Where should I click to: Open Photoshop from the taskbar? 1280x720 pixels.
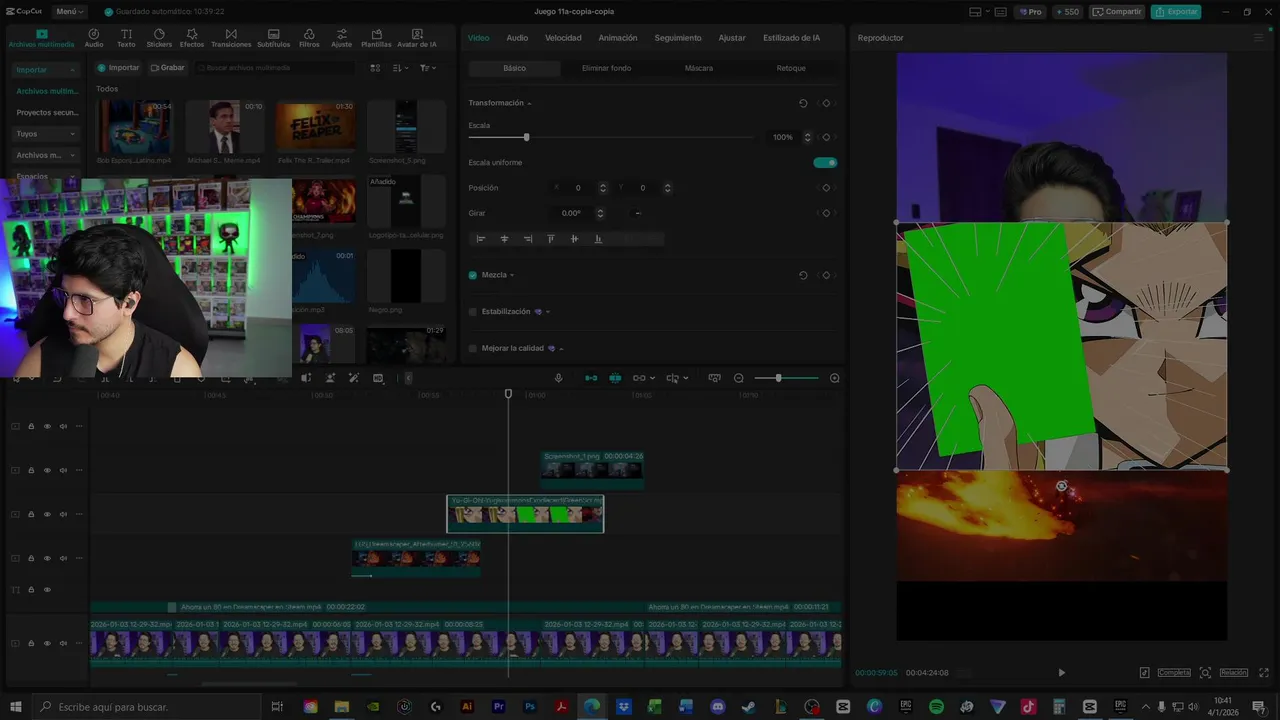(x=530, y=707)
